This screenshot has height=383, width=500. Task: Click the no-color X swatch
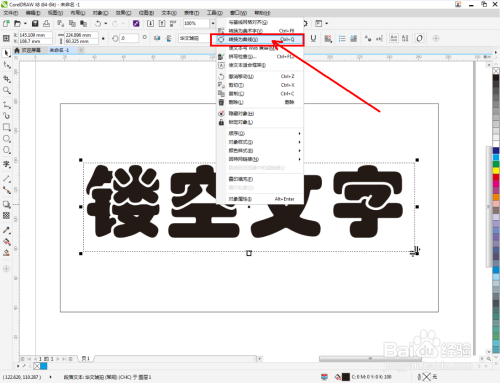[496, 71]
